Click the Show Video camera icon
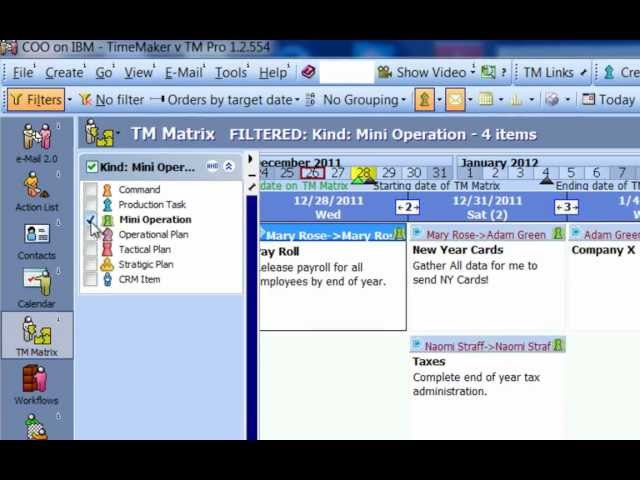640x480 pixels. tap(384, 72)
